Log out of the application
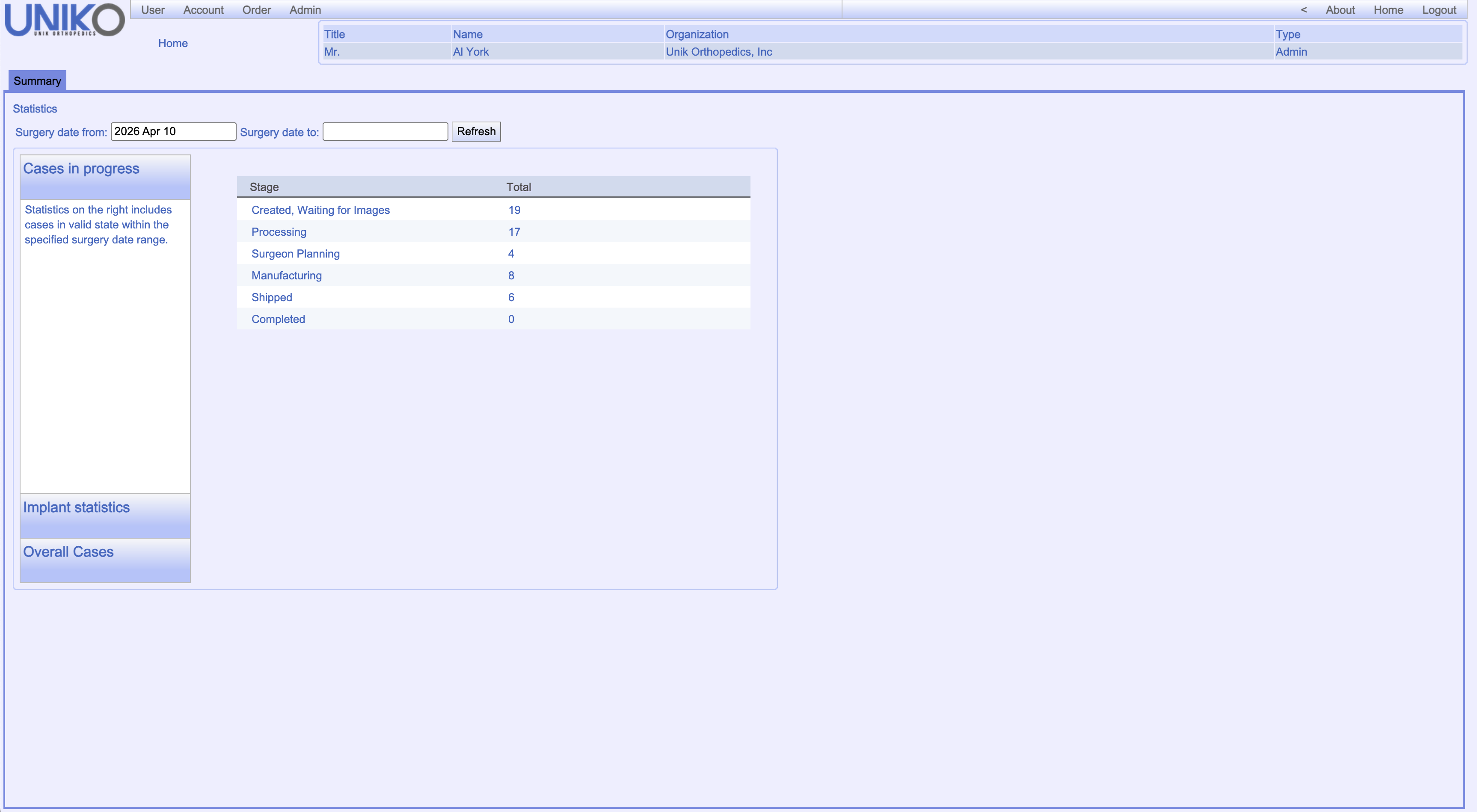The height and width of the screenshot is (812, 1477). (1439, 10)
